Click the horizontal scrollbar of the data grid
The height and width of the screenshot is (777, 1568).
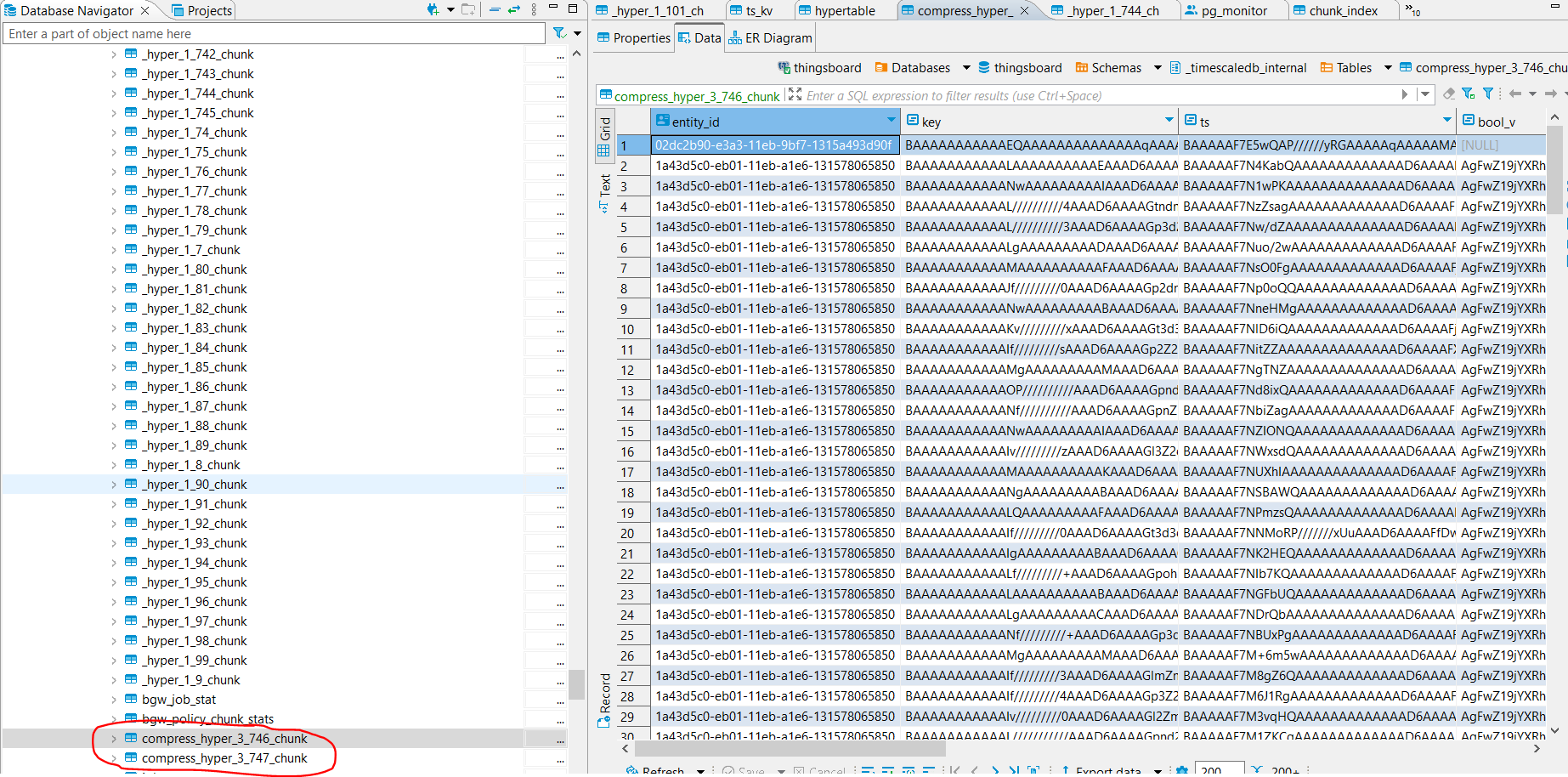click(790, 749)
